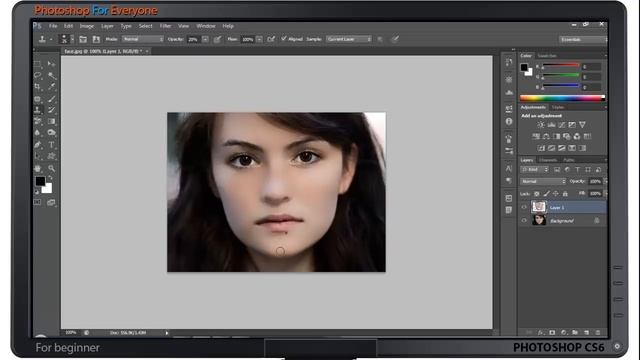Screen dimensions: 640x360
Task: Select the Custom Shape tool
Action: 51,156
